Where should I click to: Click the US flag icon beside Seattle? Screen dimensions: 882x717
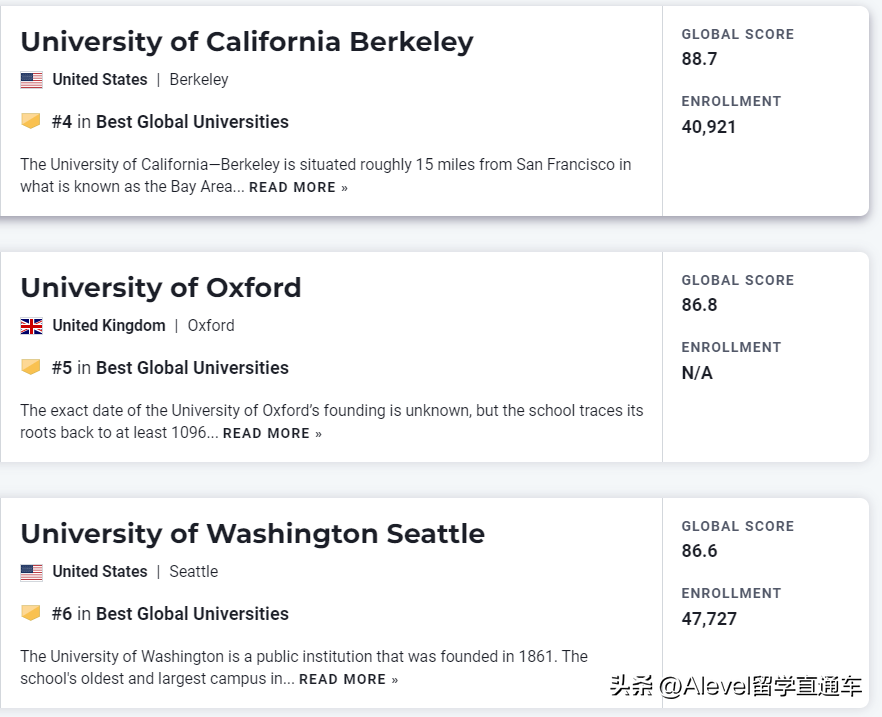click(x=32, y=572)
